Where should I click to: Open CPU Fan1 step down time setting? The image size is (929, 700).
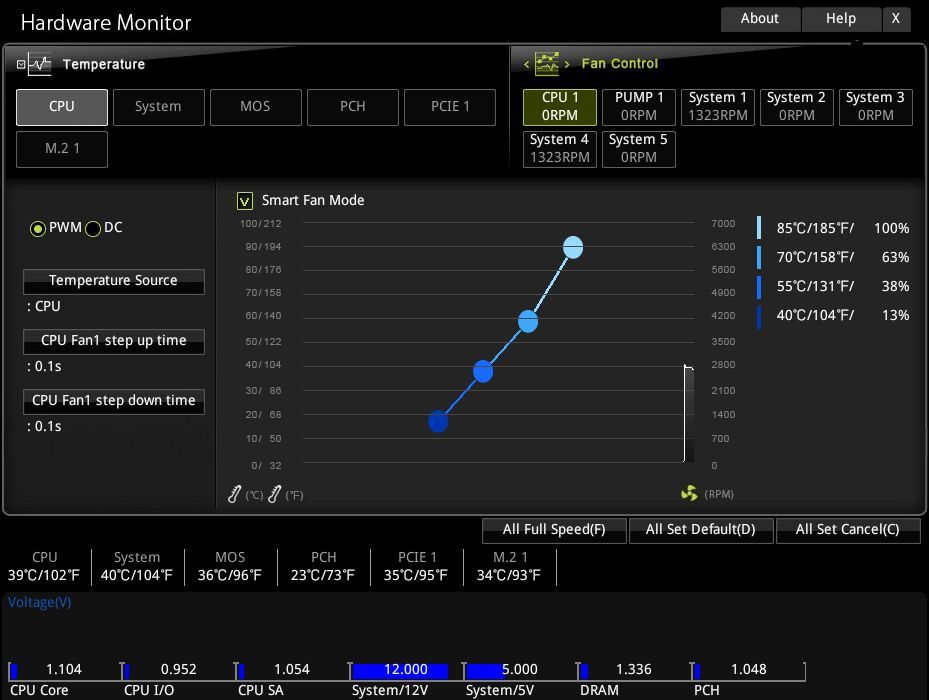point(113,401)
